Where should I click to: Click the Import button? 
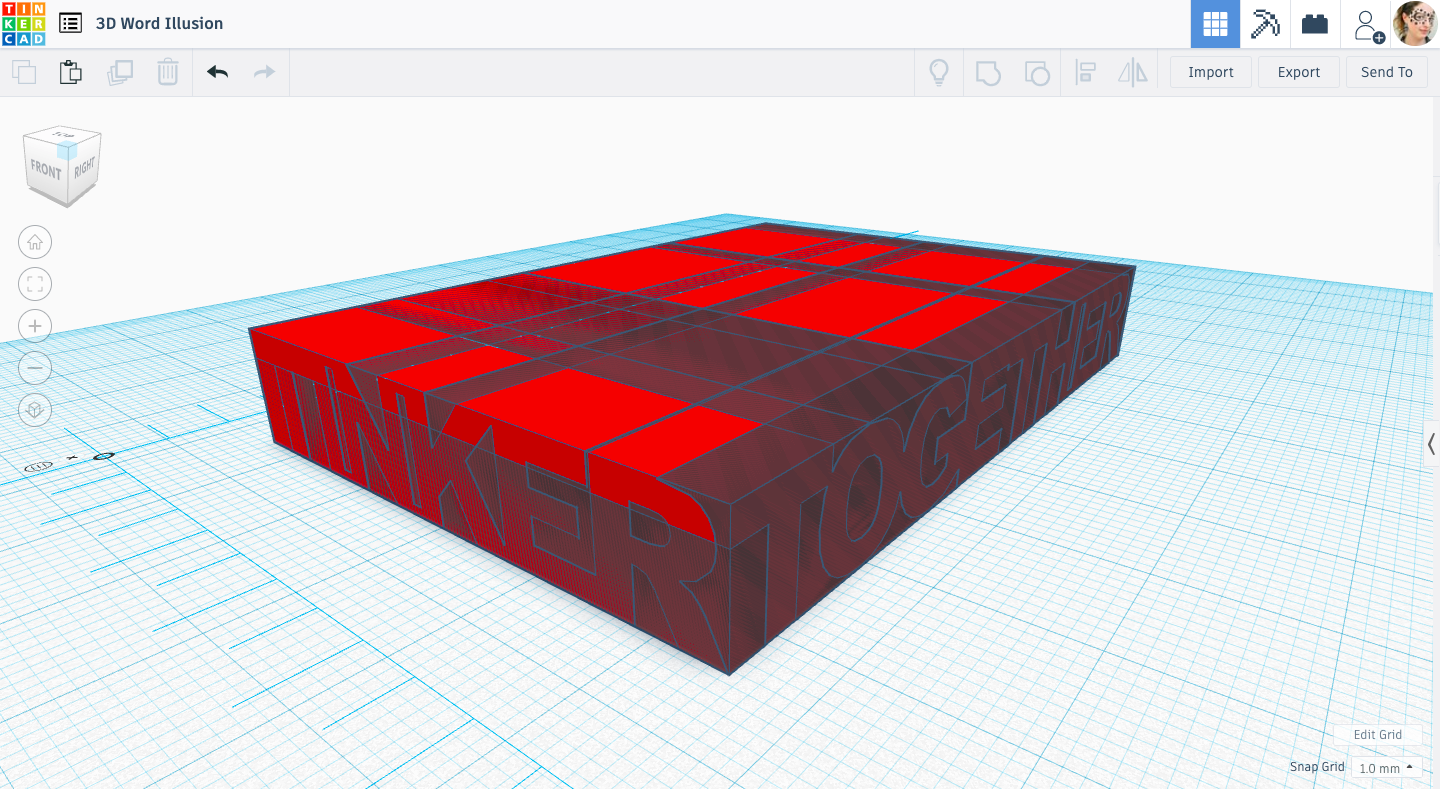[1211, 72]
